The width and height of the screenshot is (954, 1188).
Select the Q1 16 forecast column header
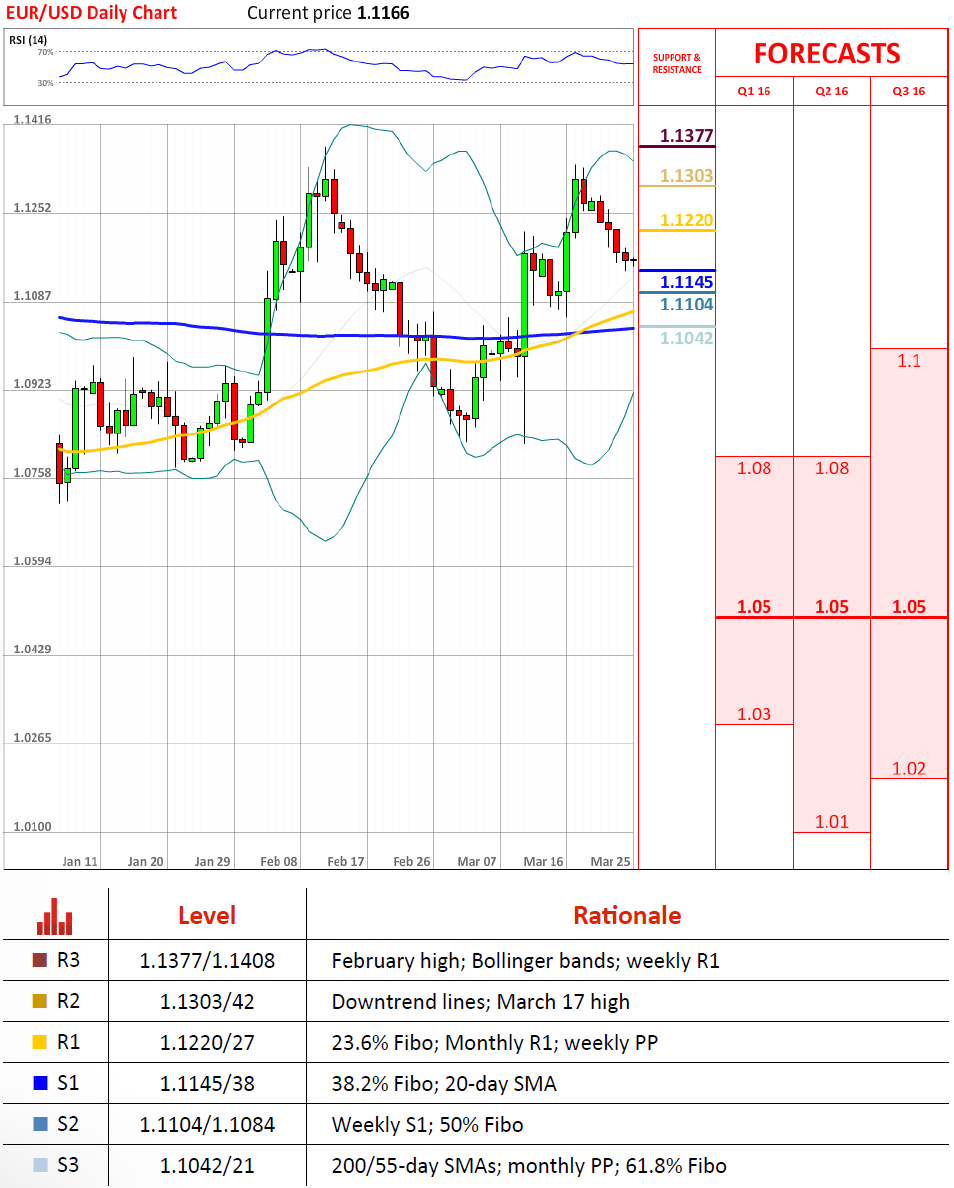coord(754,91)
